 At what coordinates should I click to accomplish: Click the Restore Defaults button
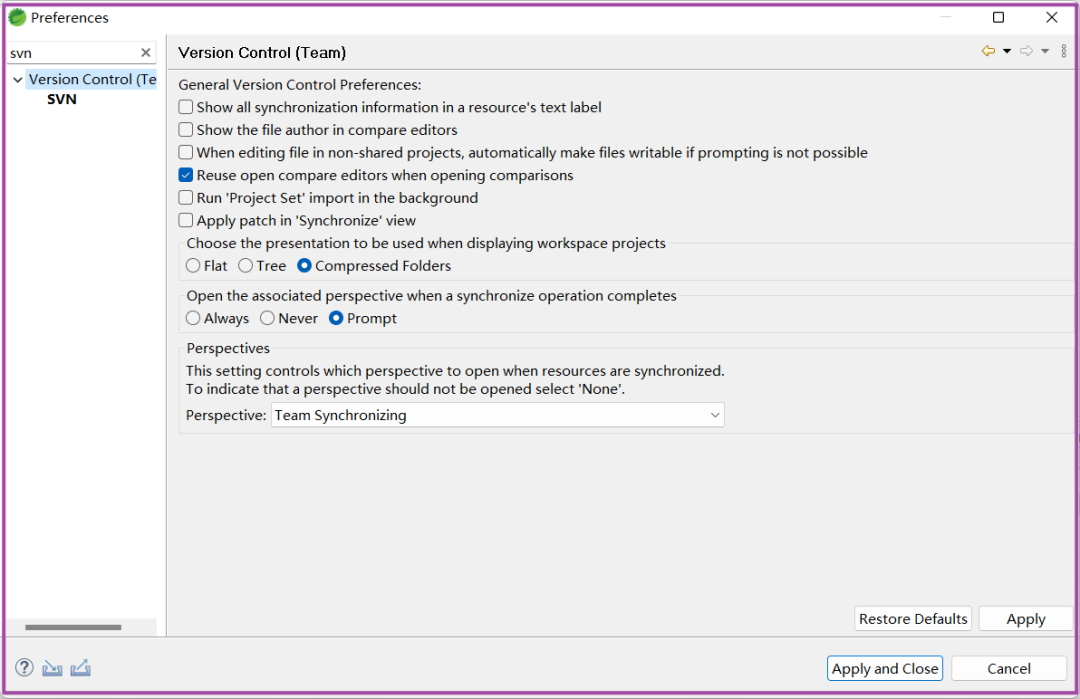[913, 619]
